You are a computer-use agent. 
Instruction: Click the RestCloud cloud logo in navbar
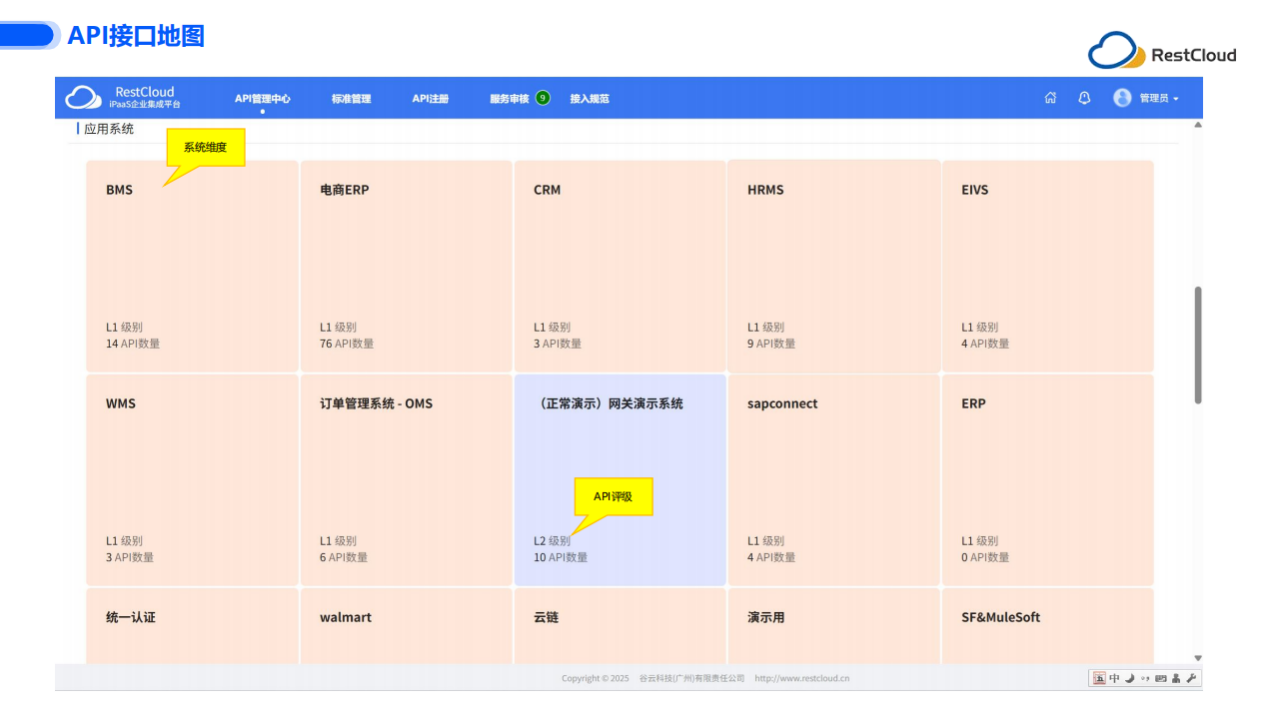tap(83, 97)
